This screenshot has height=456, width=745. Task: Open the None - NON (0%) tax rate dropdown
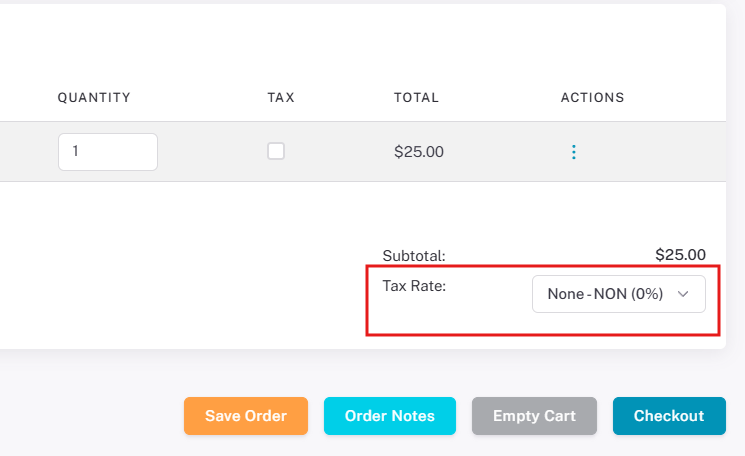[x=619, y=294]
